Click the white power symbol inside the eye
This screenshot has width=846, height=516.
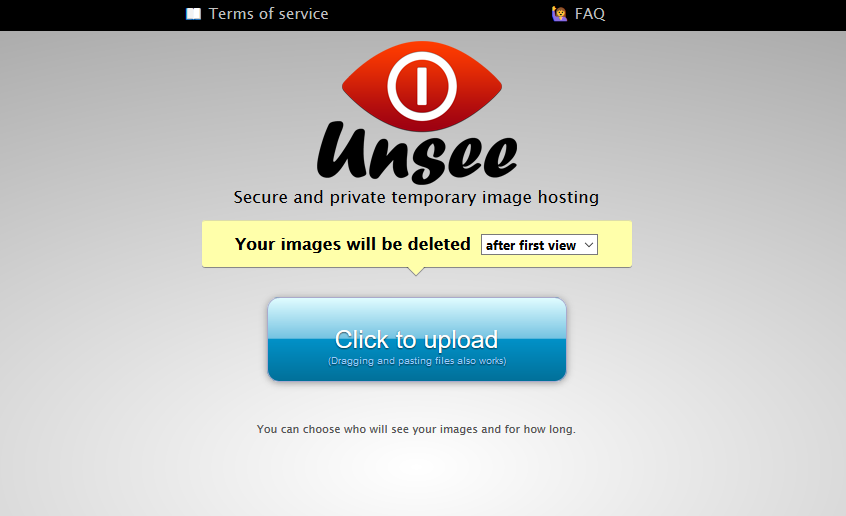pyautogui.click(x=422, y=86)
